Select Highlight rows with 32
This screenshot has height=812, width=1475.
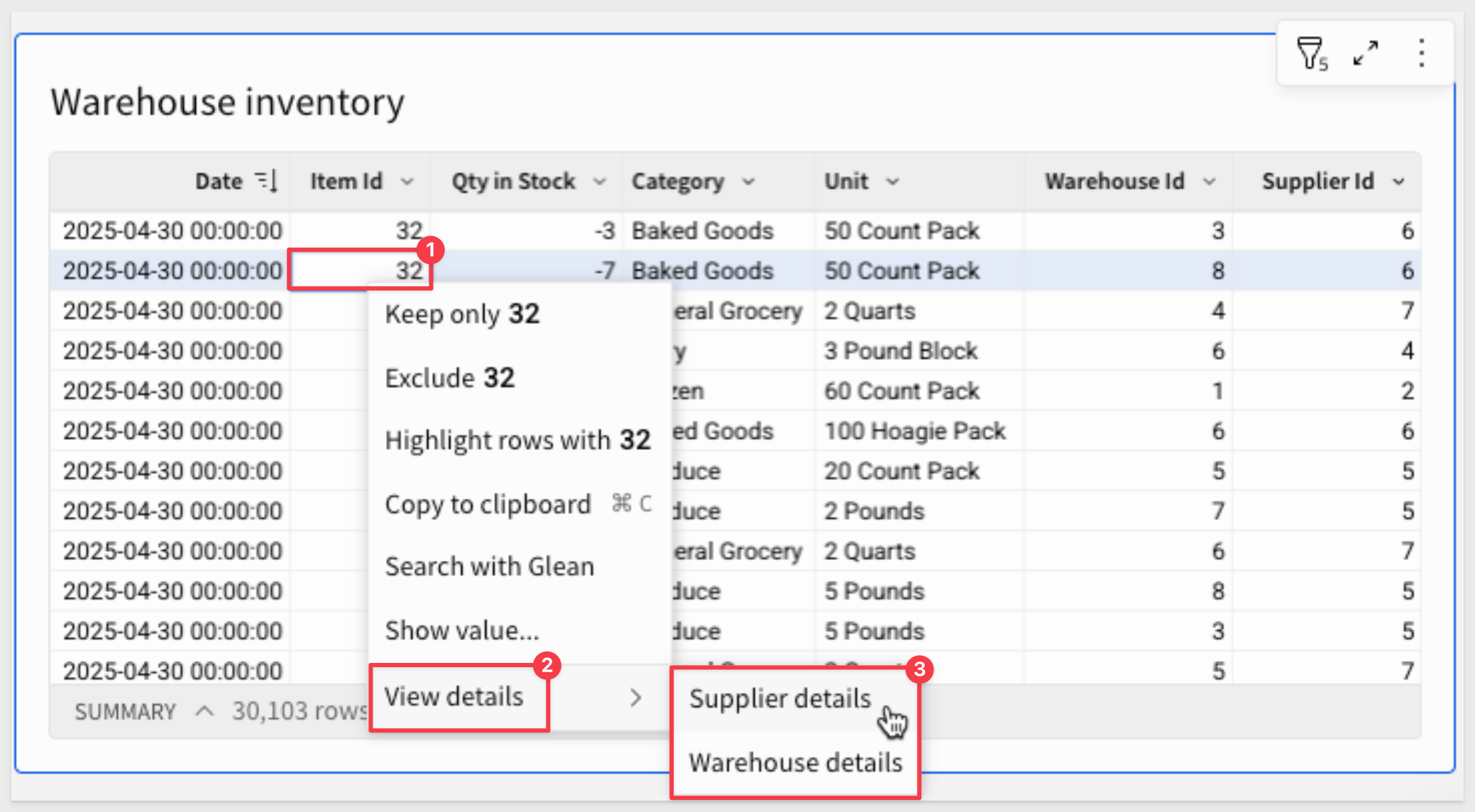pyautogui.click(x=517, y=440)
